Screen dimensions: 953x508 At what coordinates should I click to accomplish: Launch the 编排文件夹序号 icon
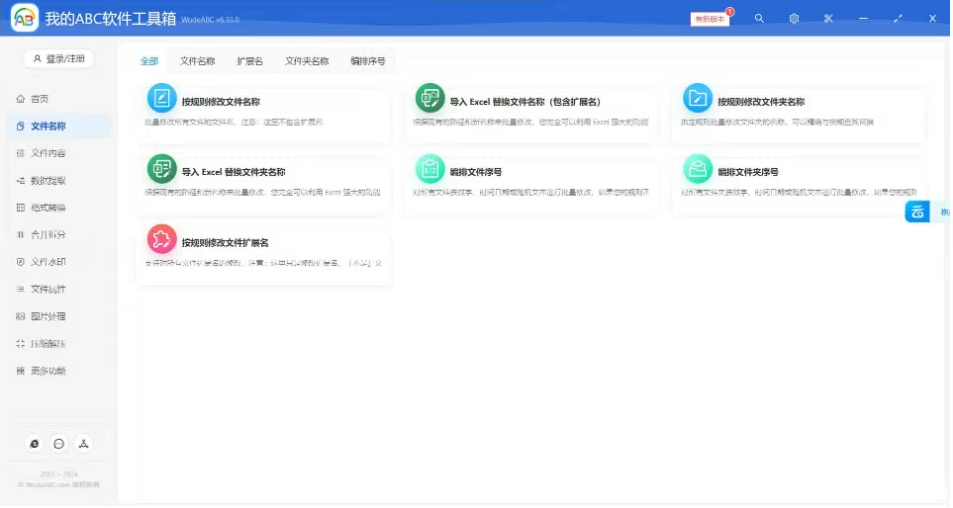pos(697,169)
